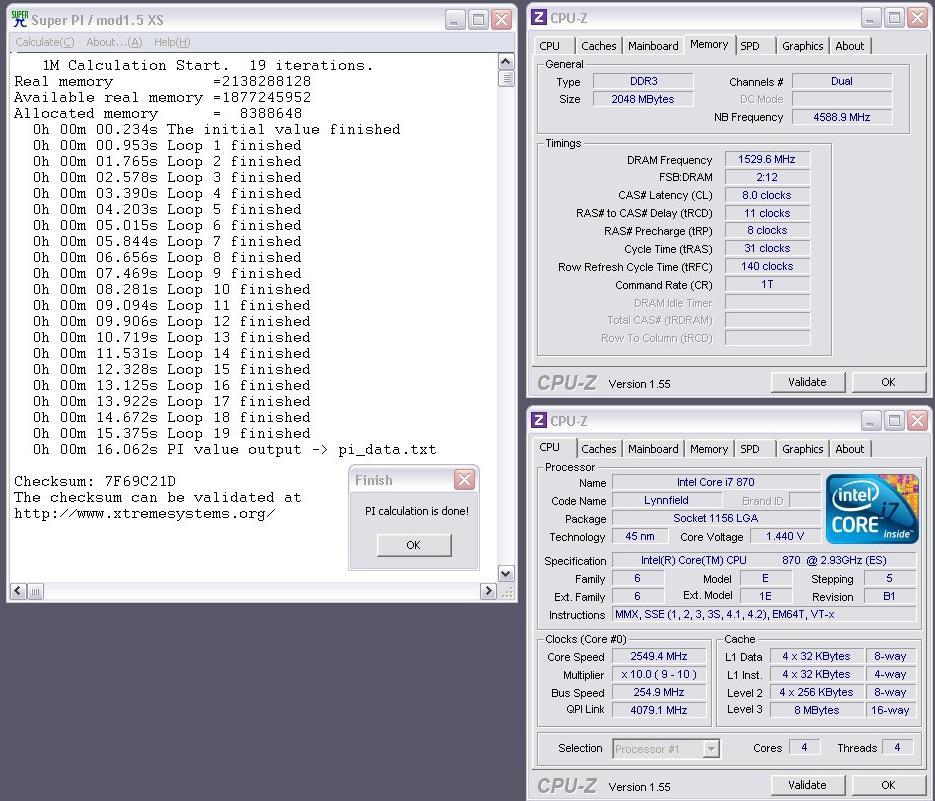Click Validate in upper CPU-Z window
The image size is (935, 801).
click(807, 382)
